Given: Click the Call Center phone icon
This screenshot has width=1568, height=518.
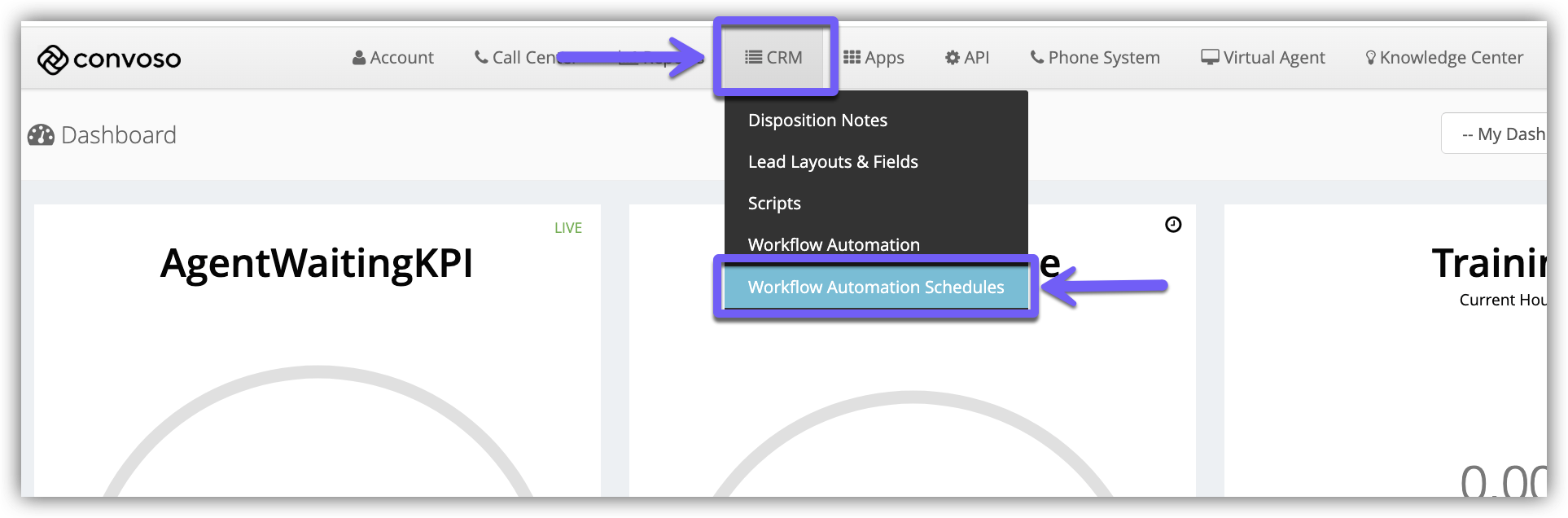Looking at the screenshot, I should coord(481,58).
